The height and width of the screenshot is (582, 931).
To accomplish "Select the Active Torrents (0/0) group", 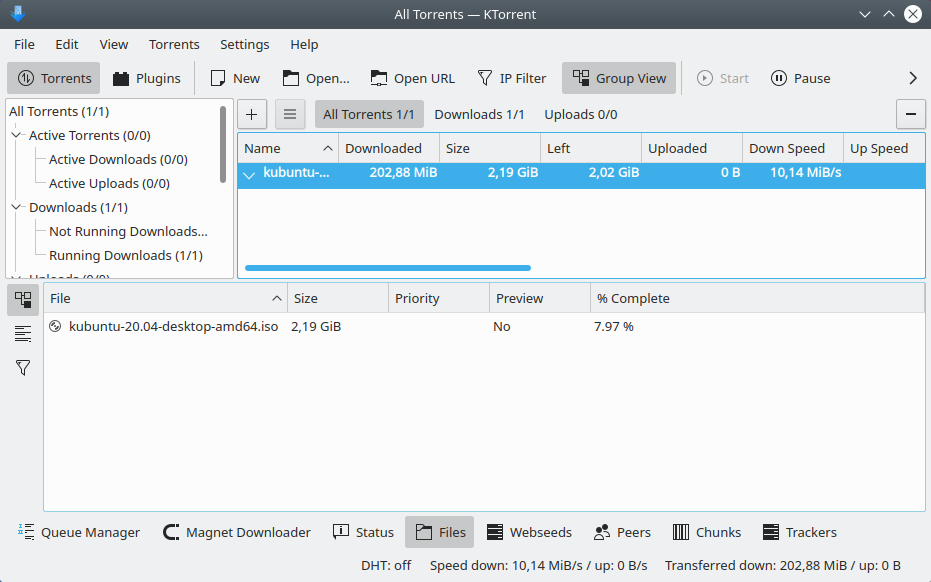I will click(90, 135).
